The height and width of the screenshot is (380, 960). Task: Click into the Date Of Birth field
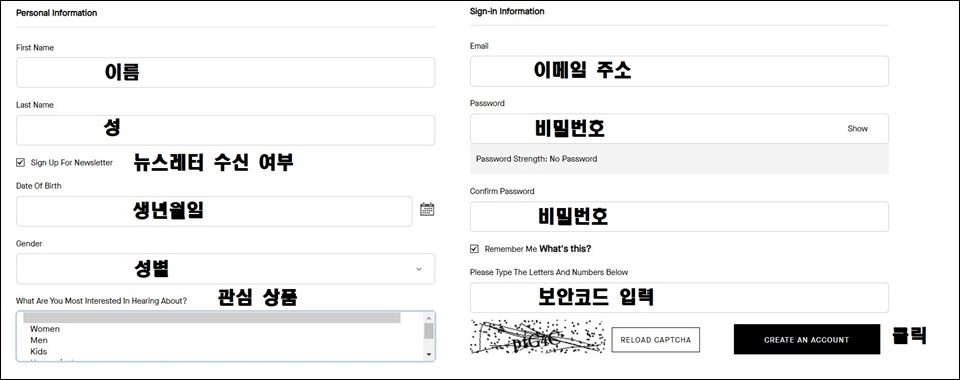[x=214, y=211]
